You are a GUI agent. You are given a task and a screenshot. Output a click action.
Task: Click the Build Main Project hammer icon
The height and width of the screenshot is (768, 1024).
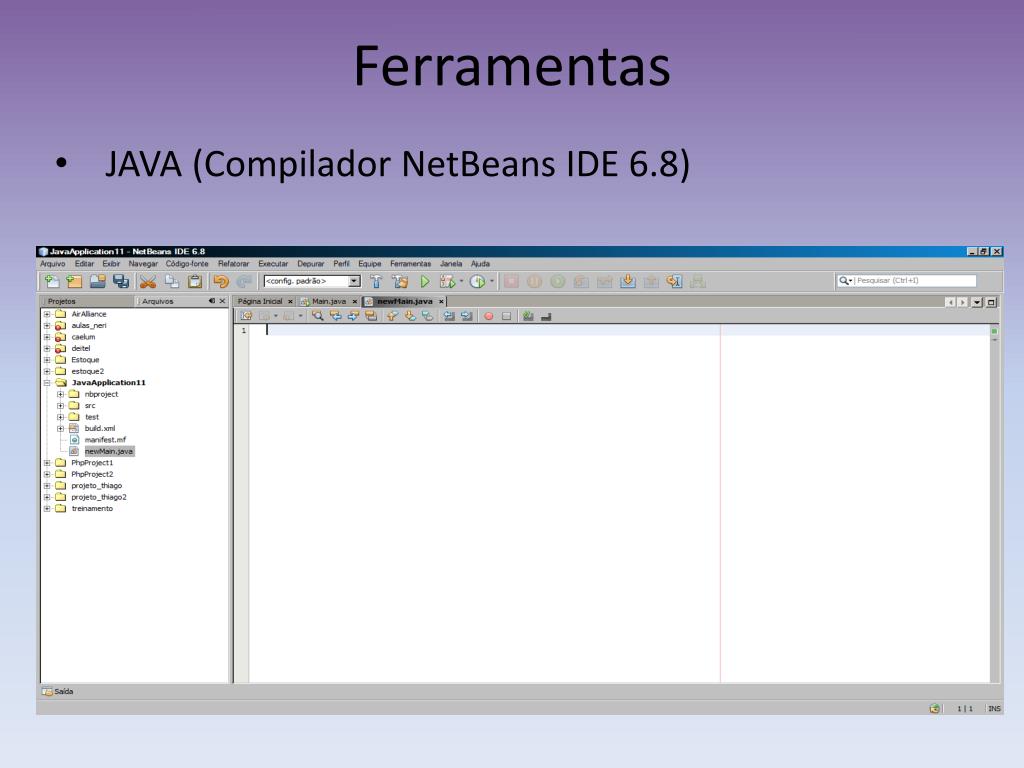376,281
